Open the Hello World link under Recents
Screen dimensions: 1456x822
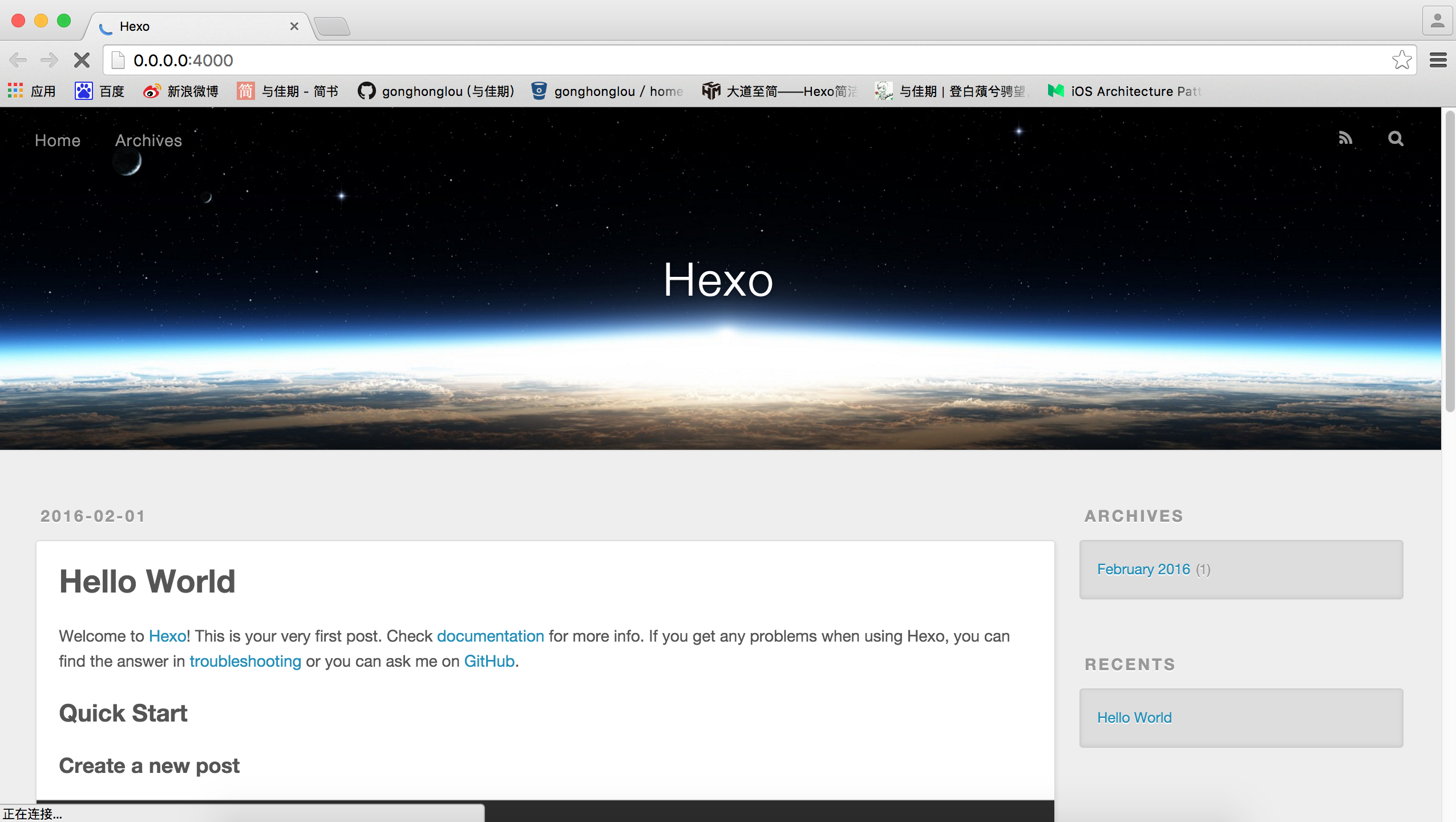tap(1134, 718)
